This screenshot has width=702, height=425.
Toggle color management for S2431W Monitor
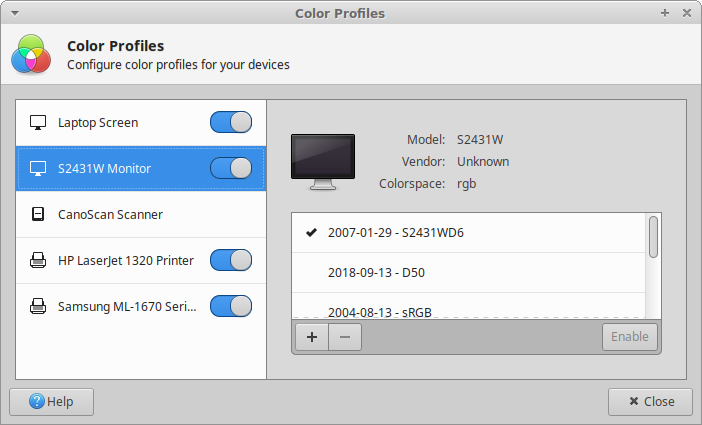click(231, 169)
